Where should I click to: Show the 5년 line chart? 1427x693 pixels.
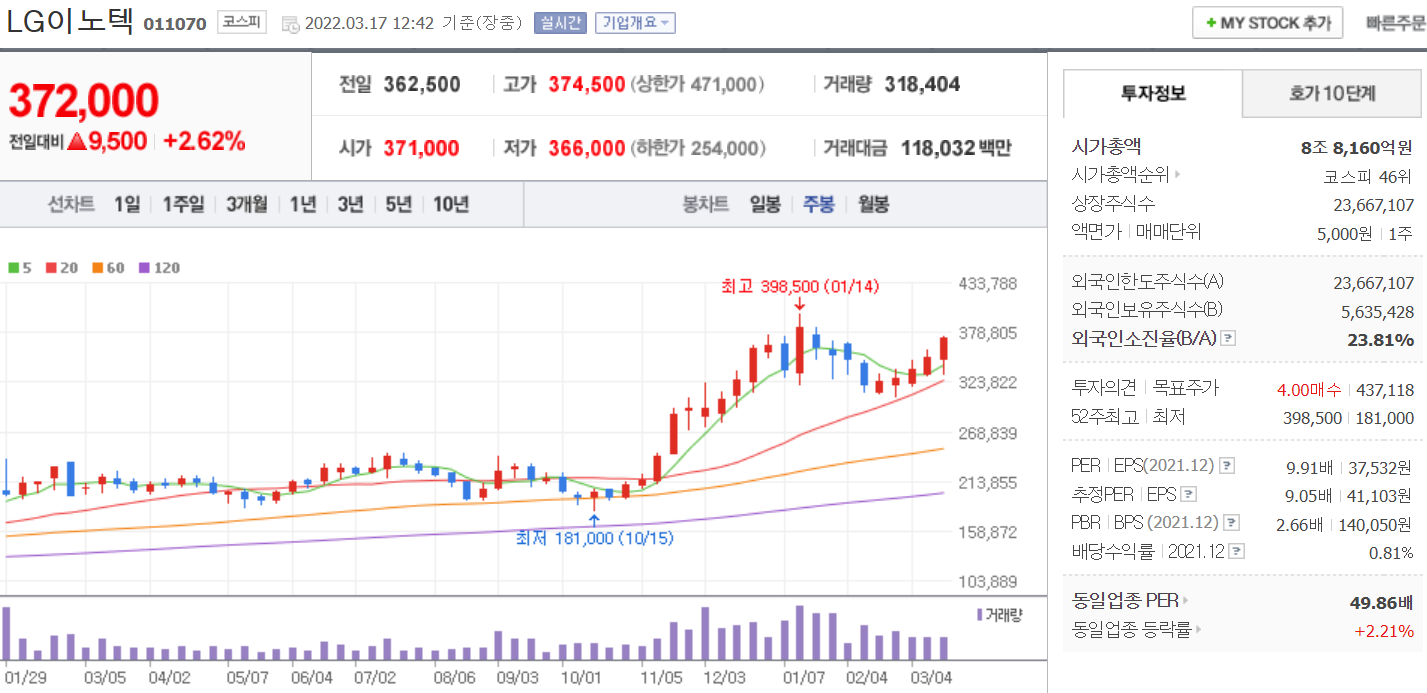[x=398, y=204]
